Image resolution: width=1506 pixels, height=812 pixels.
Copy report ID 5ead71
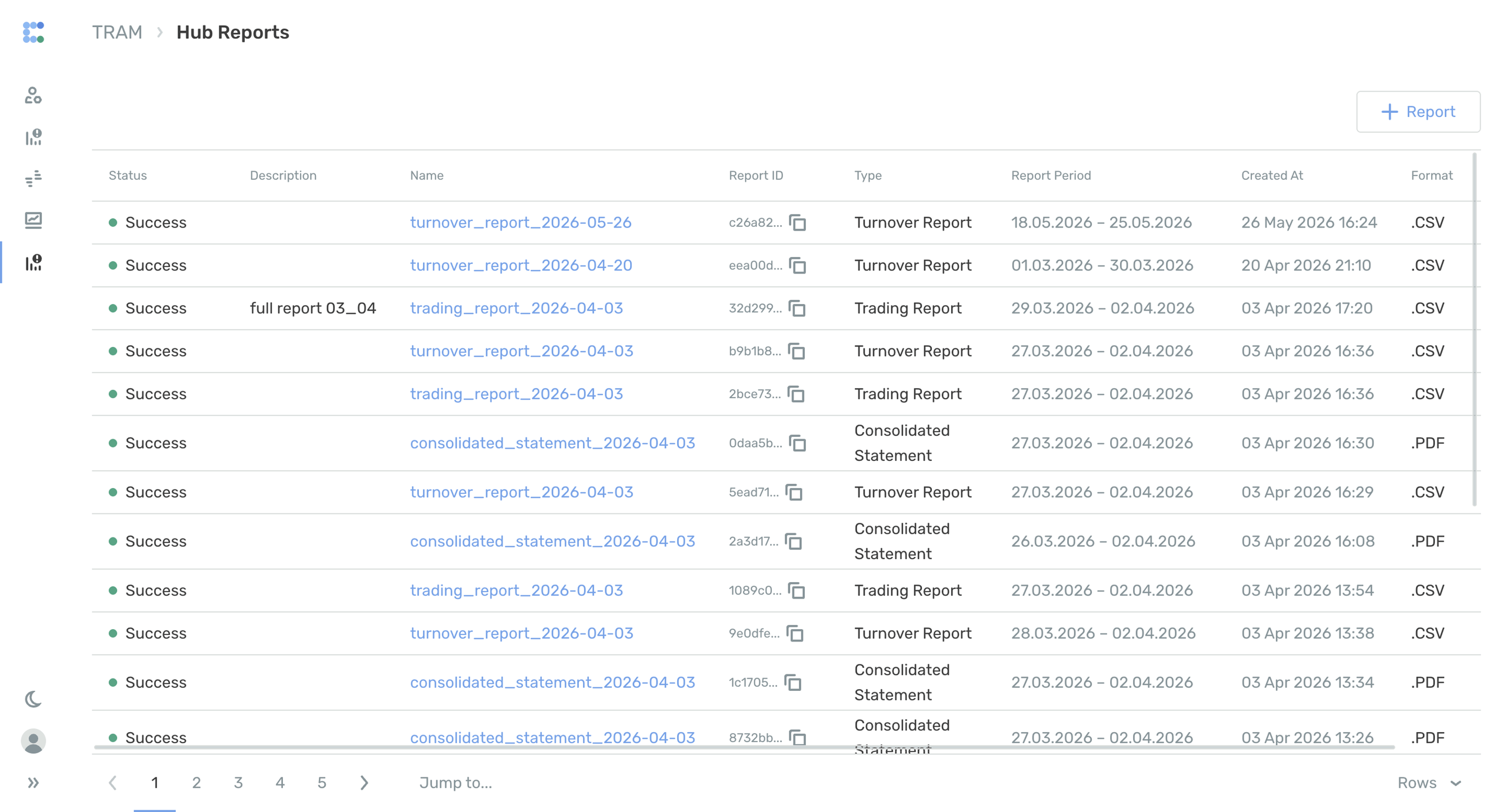tap(794, 492)
